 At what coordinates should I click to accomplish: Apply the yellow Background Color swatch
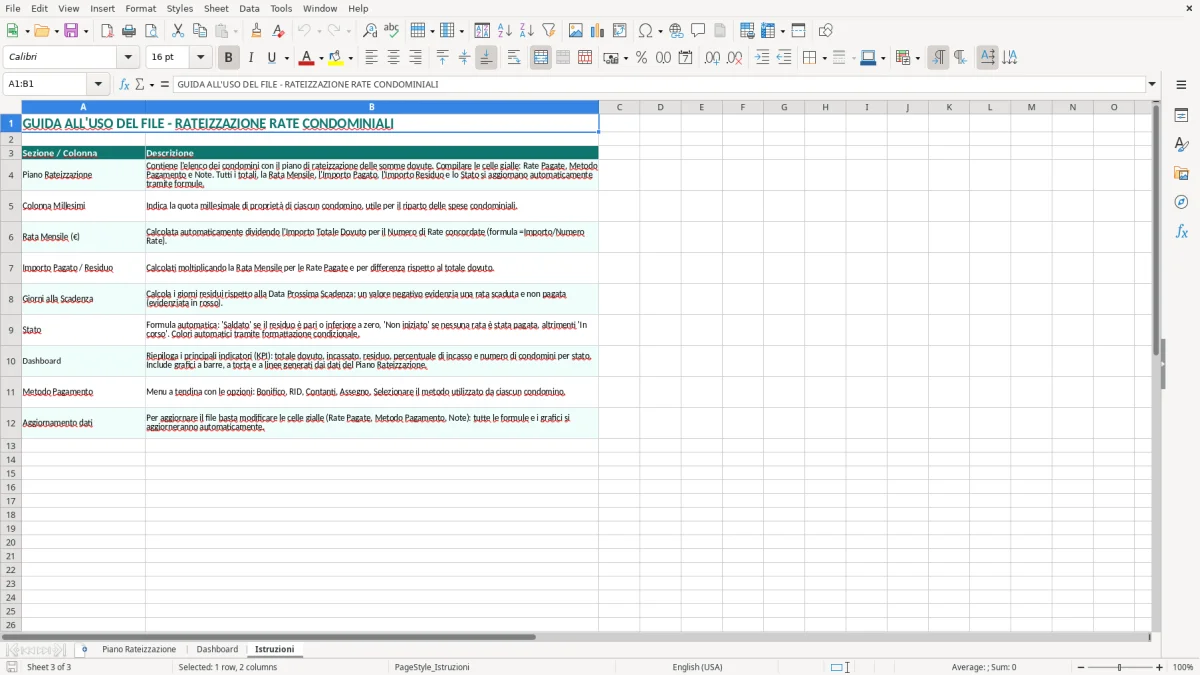(336, 58)
